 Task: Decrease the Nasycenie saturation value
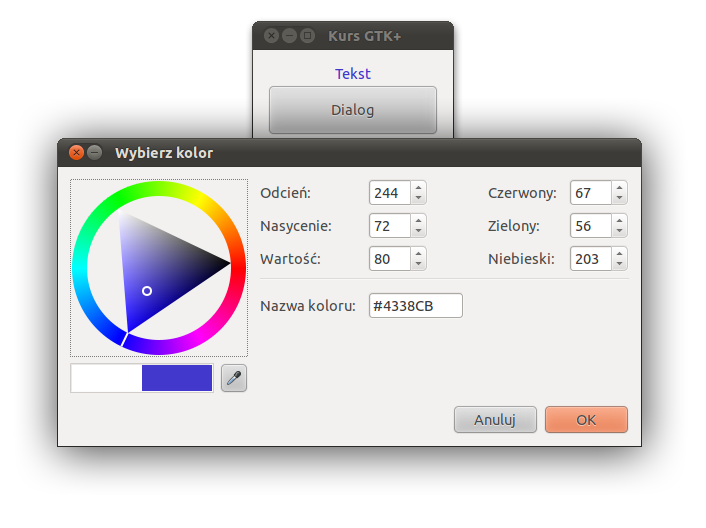[418, 231]
